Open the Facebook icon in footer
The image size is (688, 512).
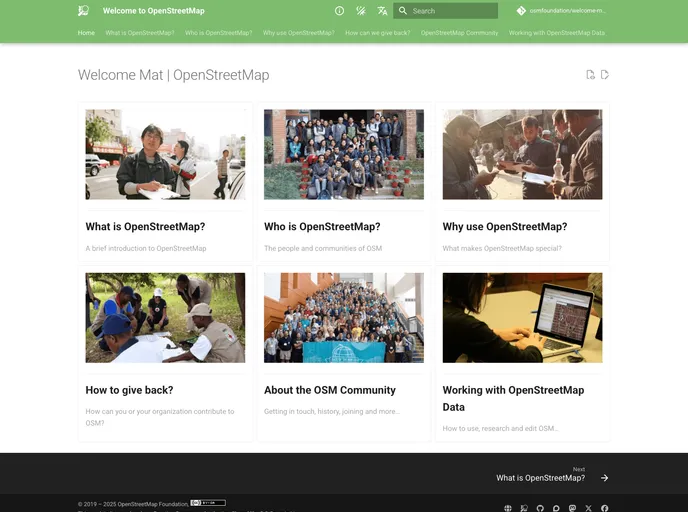pyautogui.click(x=605, y=508)
